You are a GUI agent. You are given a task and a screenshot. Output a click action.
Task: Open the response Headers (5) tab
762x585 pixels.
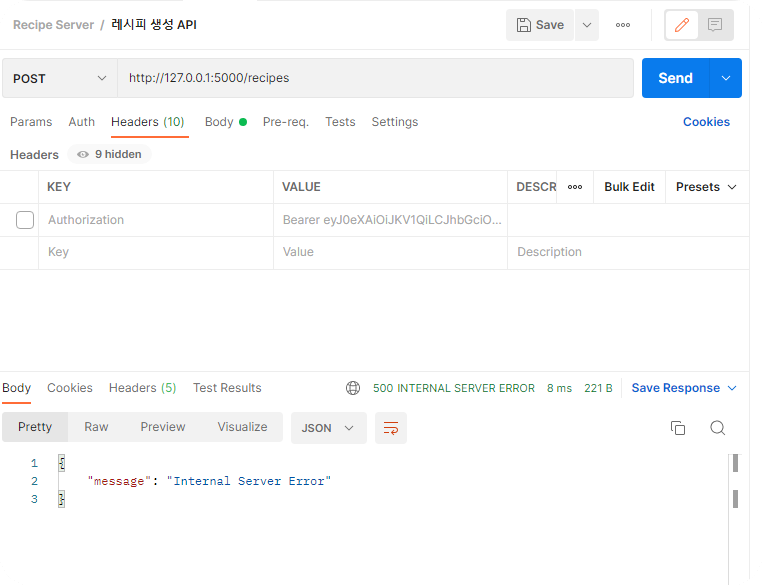tap(142, 388)
